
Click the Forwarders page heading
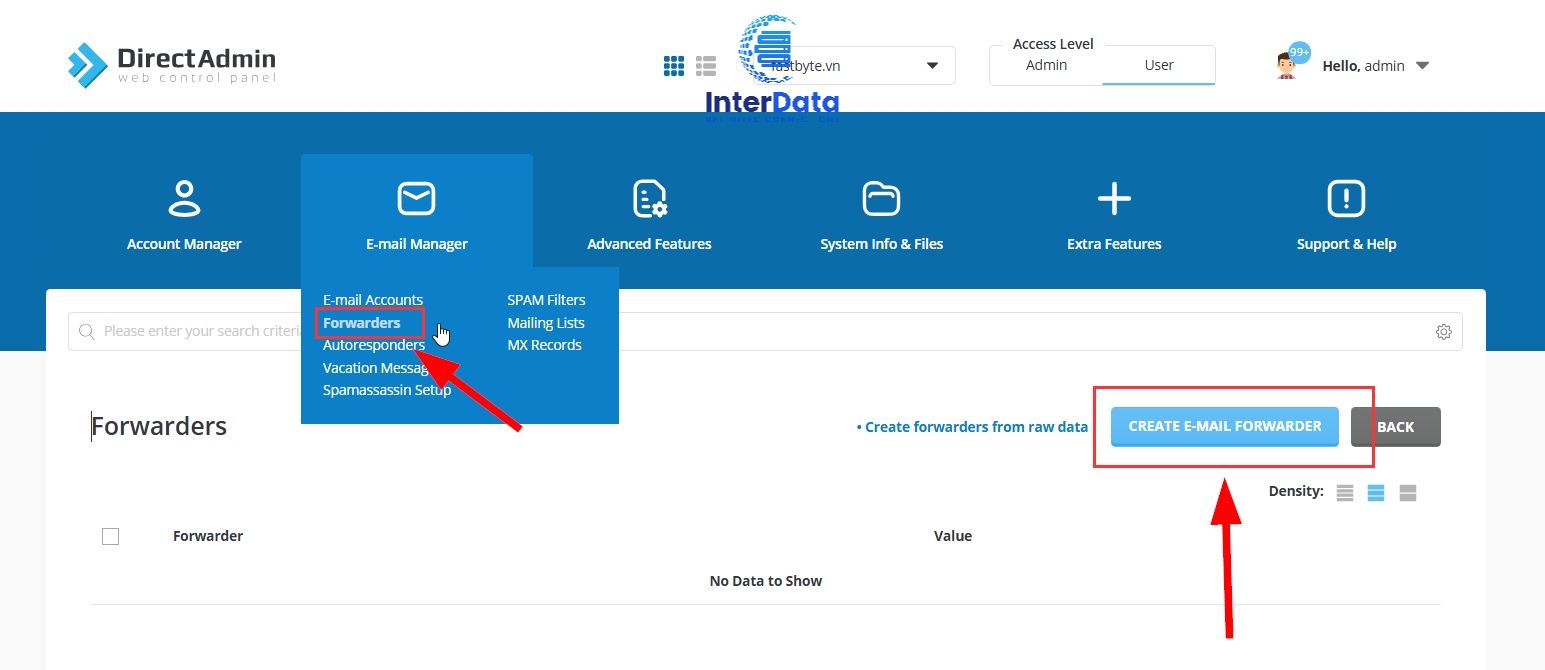159,427
